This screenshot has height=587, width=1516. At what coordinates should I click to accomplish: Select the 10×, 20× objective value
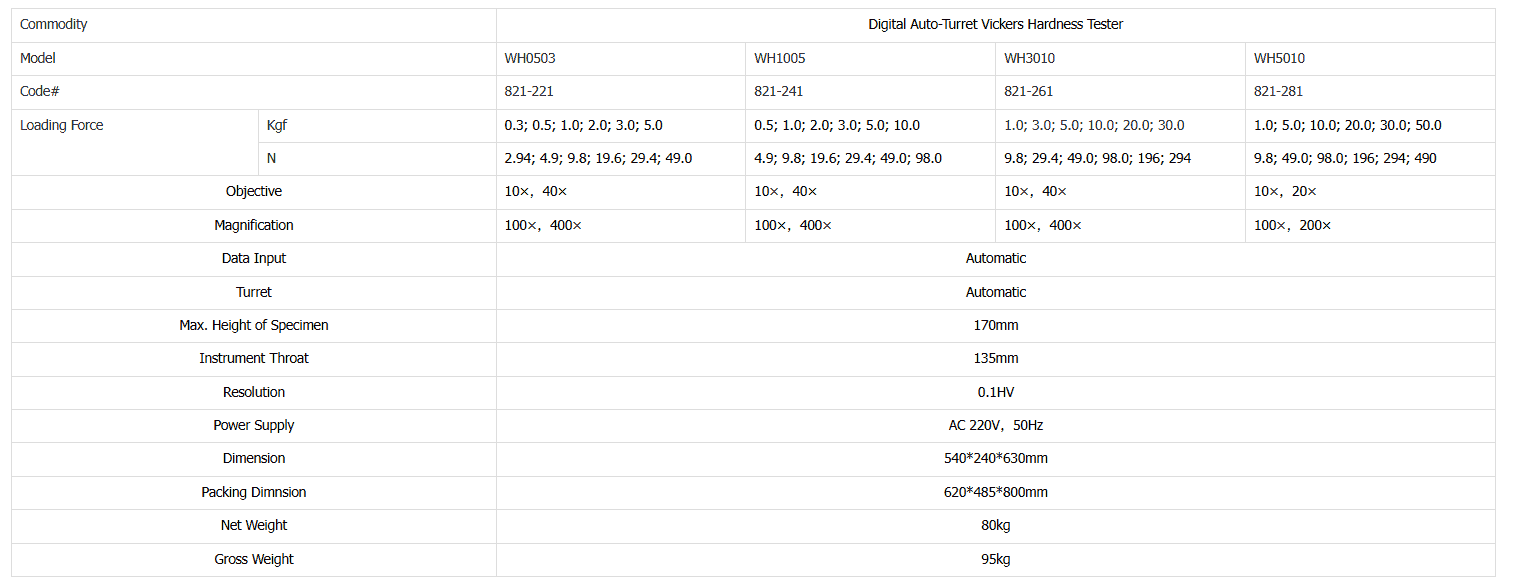(1286, 192)
